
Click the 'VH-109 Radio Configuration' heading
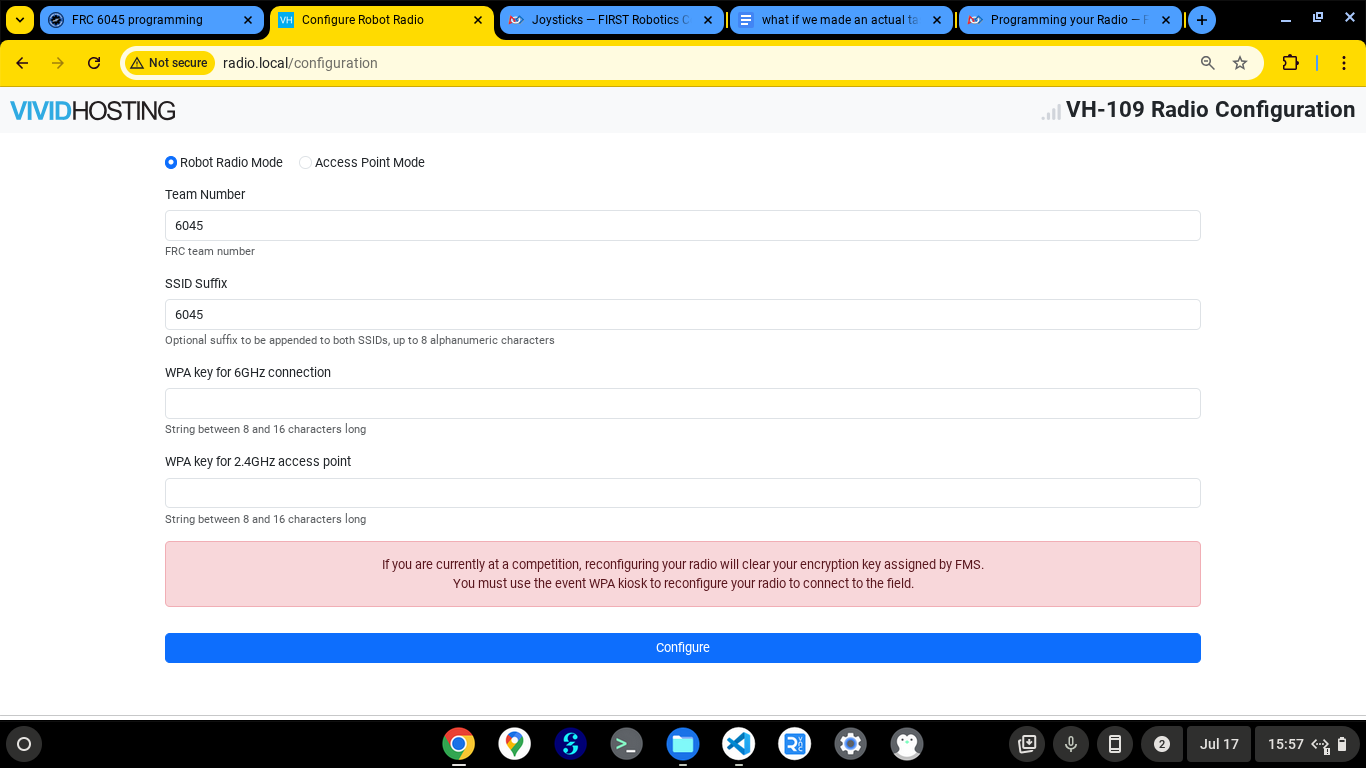pos(1211,110)
